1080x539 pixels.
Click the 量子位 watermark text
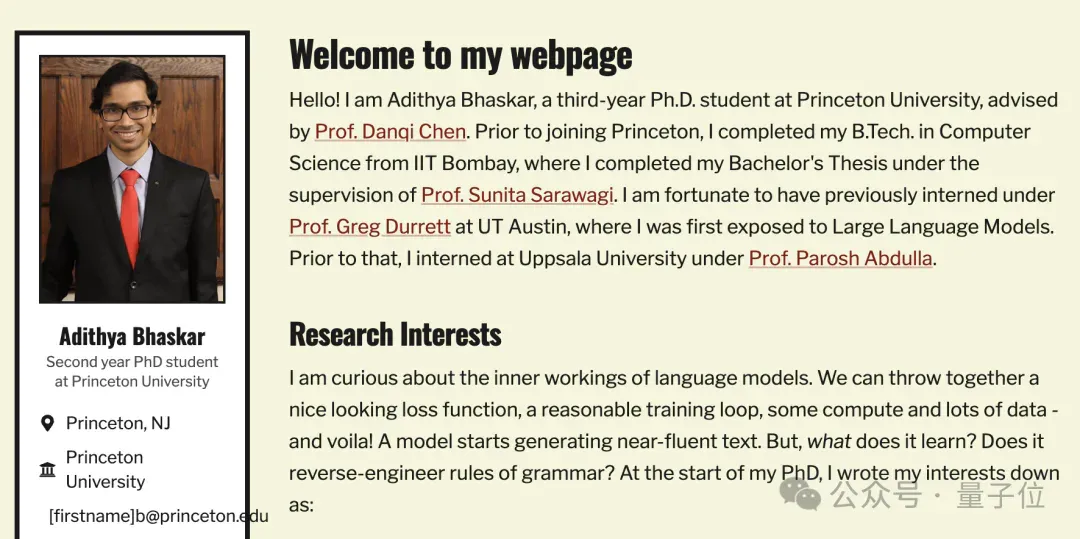[x=1000, y=496]
